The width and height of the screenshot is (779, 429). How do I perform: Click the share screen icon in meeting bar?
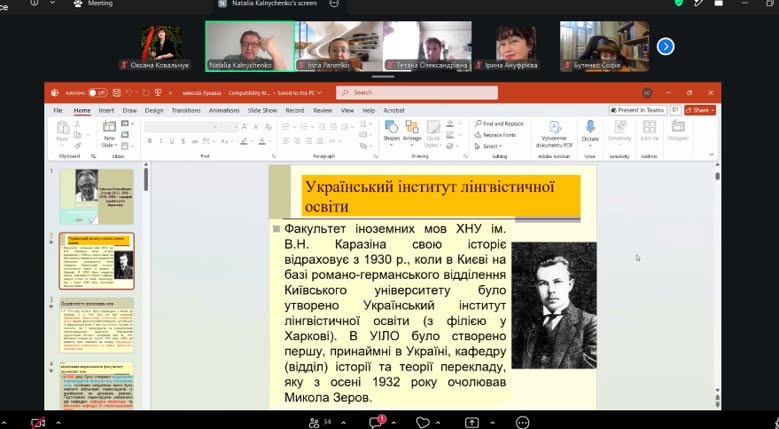coord(471,423)
